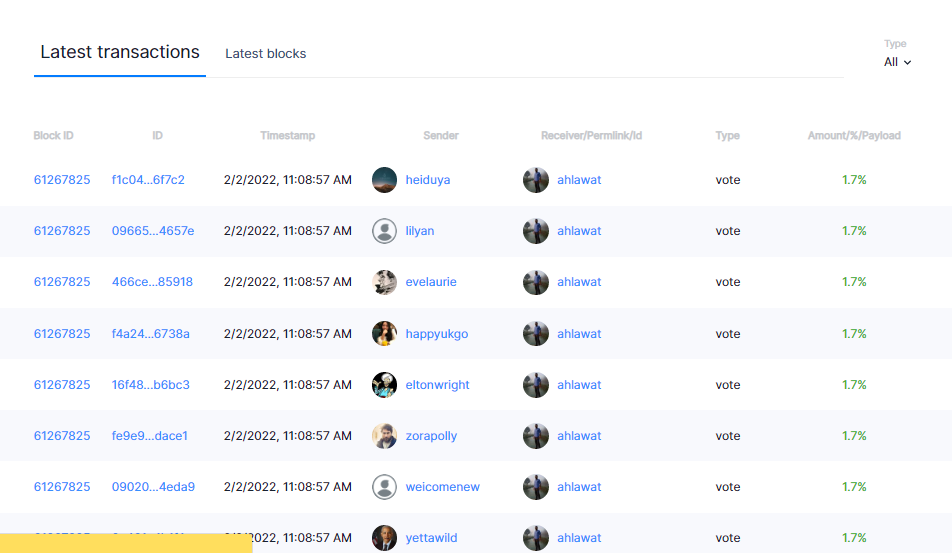The width and height of the screenshot is (952, 553).
Task: Open evelaurie's avatar image
Action: pos(384,282)
